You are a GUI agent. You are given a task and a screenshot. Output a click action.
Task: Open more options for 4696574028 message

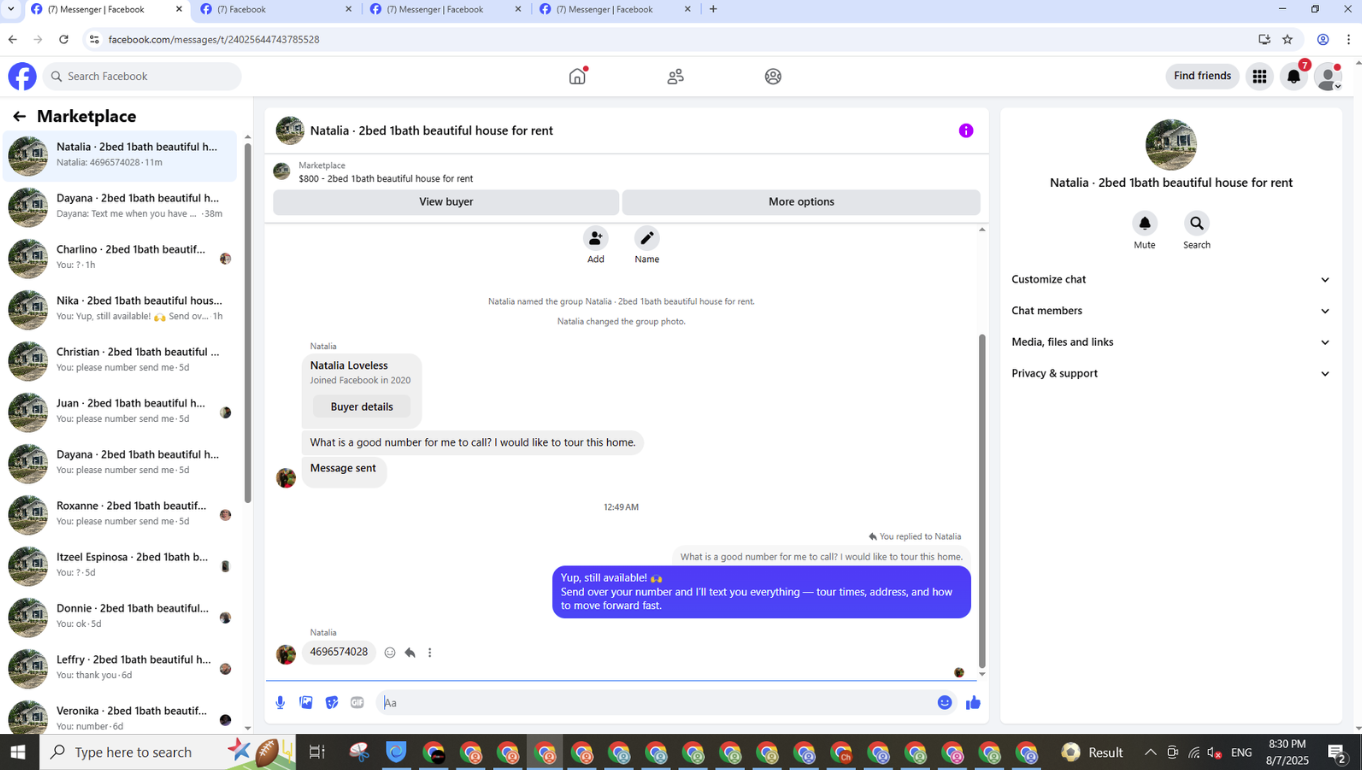point(430,653)
